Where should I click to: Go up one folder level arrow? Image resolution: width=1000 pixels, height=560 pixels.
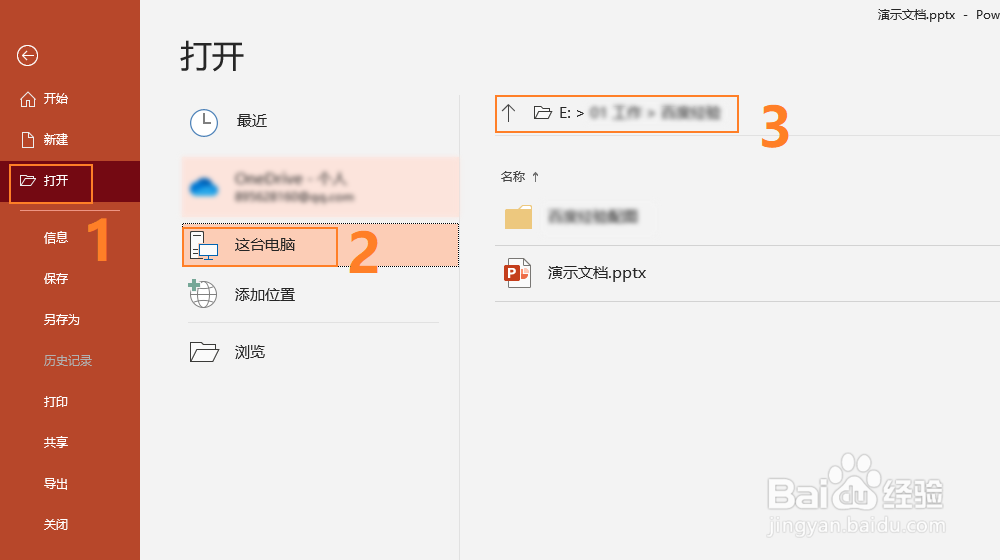click(x=508, y=114)
